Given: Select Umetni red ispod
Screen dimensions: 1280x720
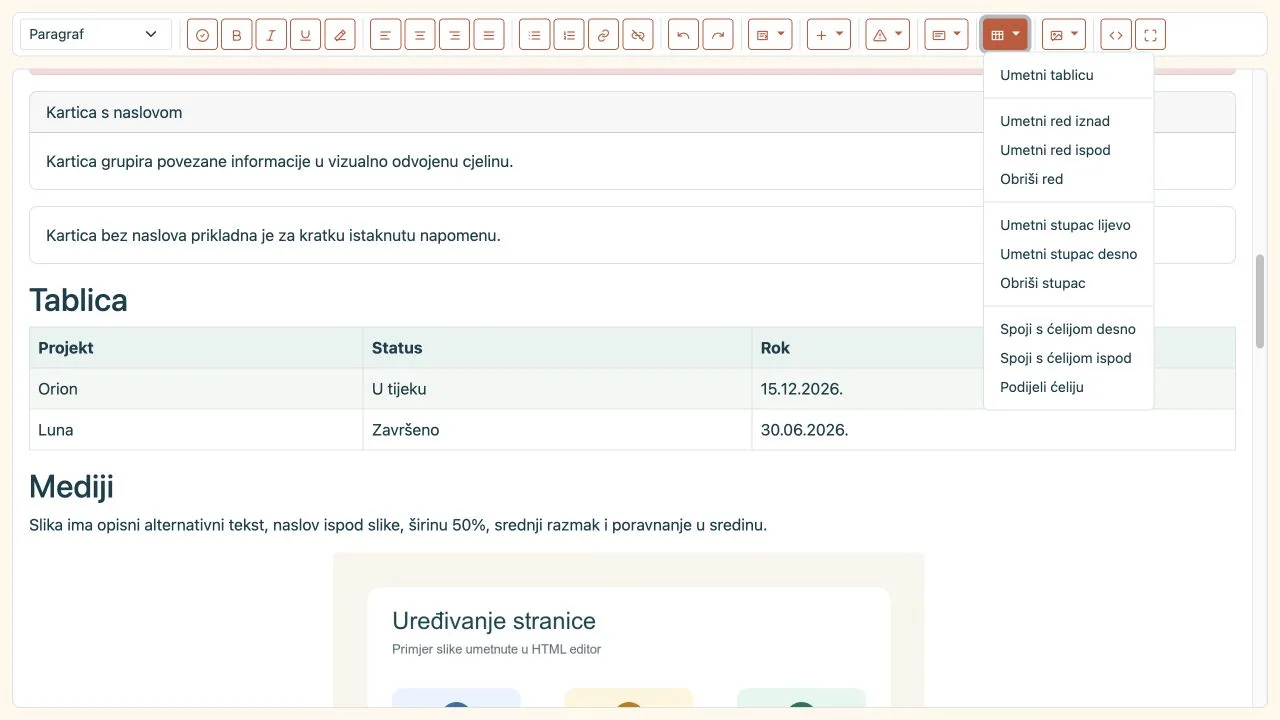Looking at the screenshot, I should click(1069, 151).
